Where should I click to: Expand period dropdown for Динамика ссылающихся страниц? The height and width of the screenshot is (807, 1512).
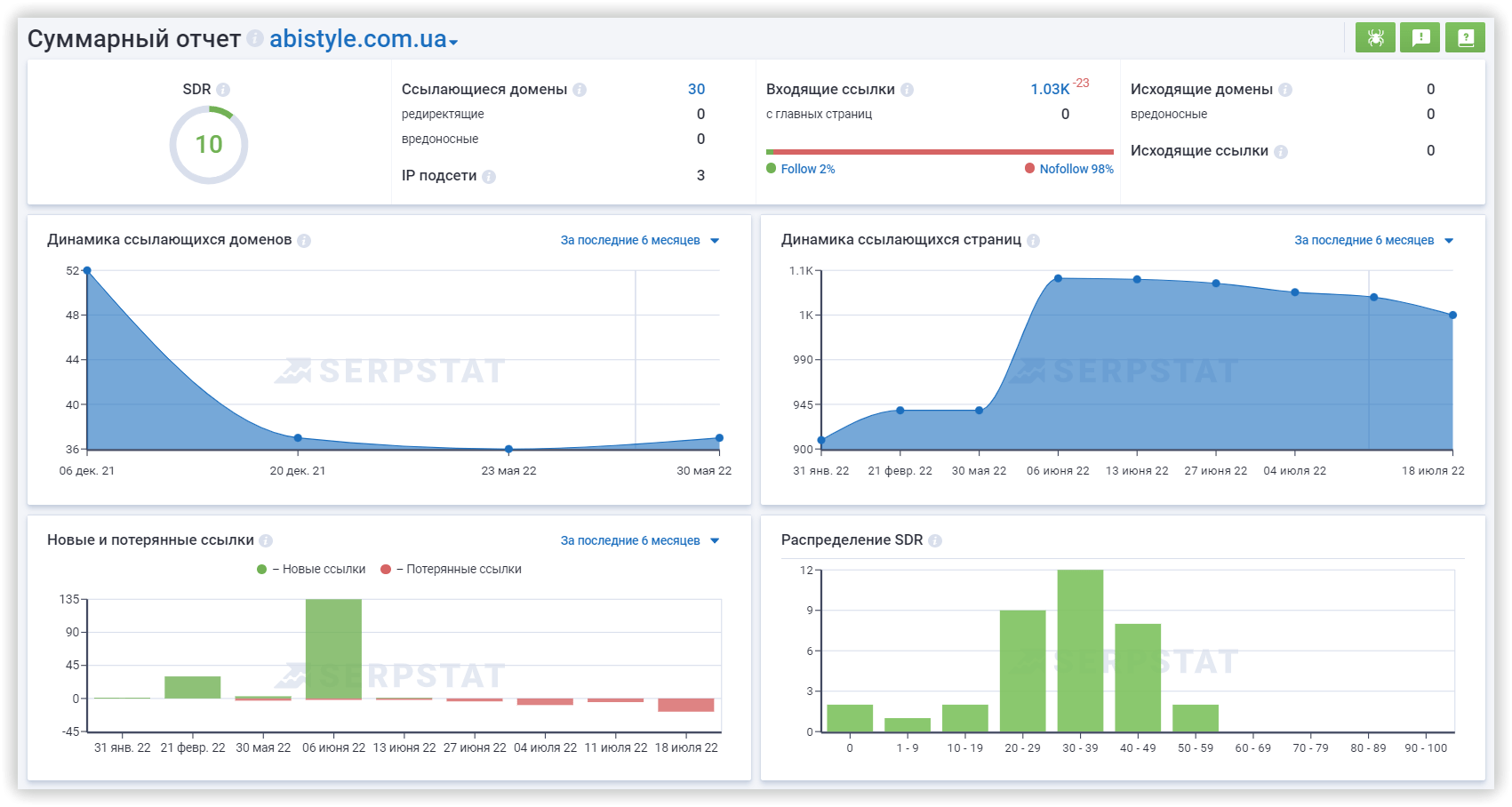[x=1373, y=241]
